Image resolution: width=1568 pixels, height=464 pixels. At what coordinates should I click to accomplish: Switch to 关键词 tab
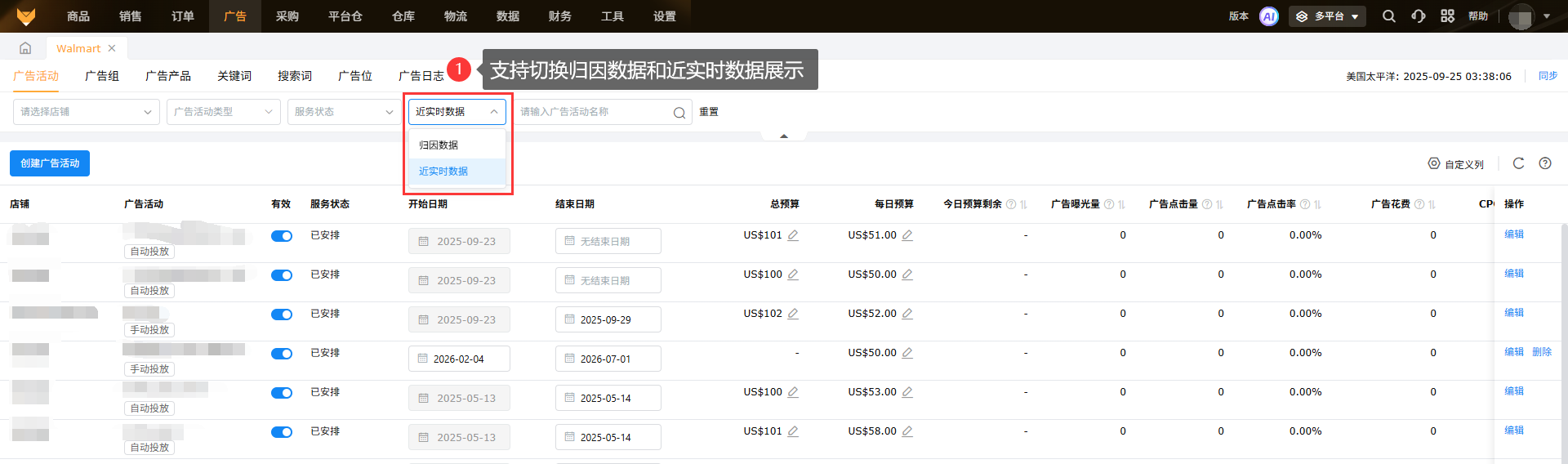[234, 76]
